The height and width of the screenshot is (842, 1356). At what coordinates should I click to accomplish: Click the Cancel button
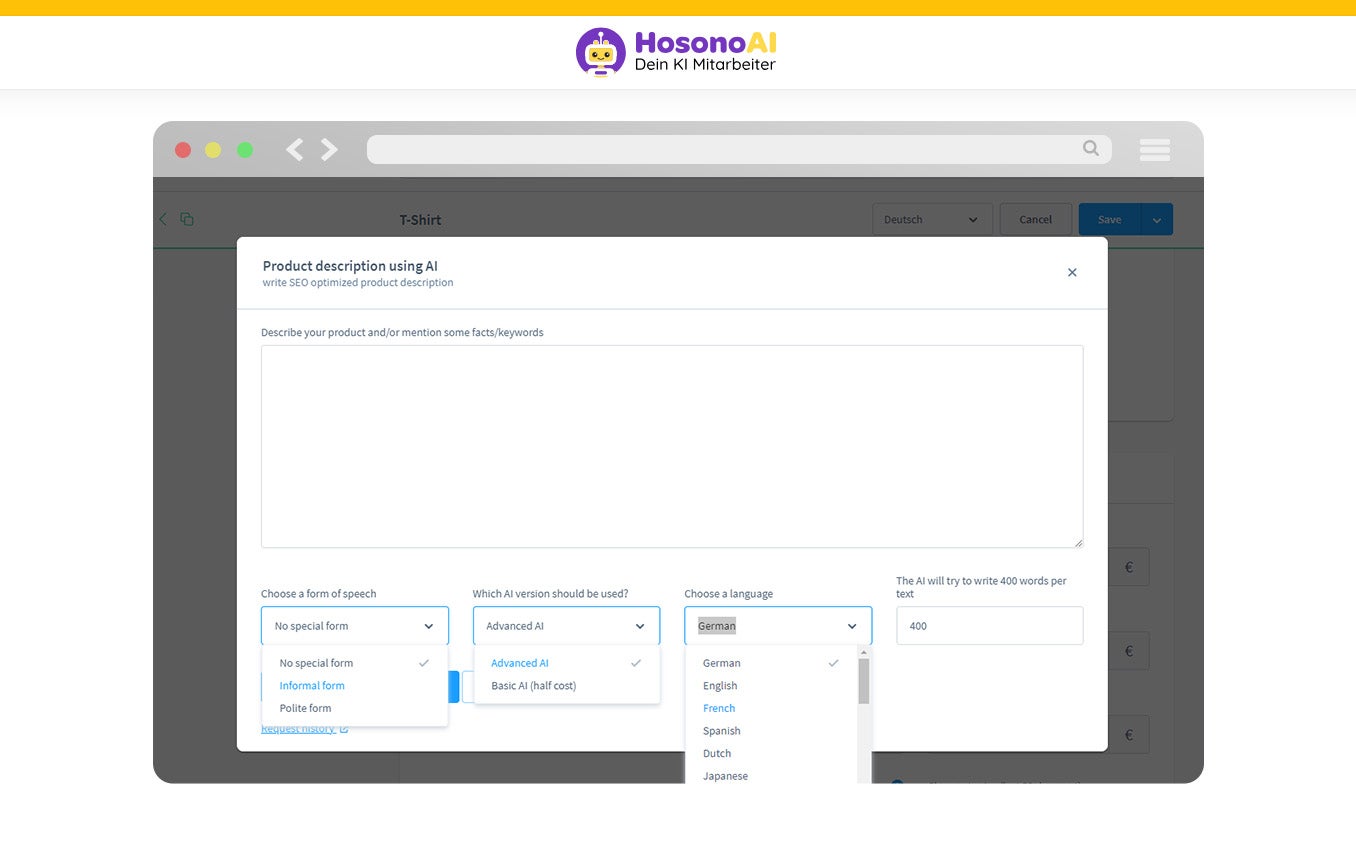1036,219
